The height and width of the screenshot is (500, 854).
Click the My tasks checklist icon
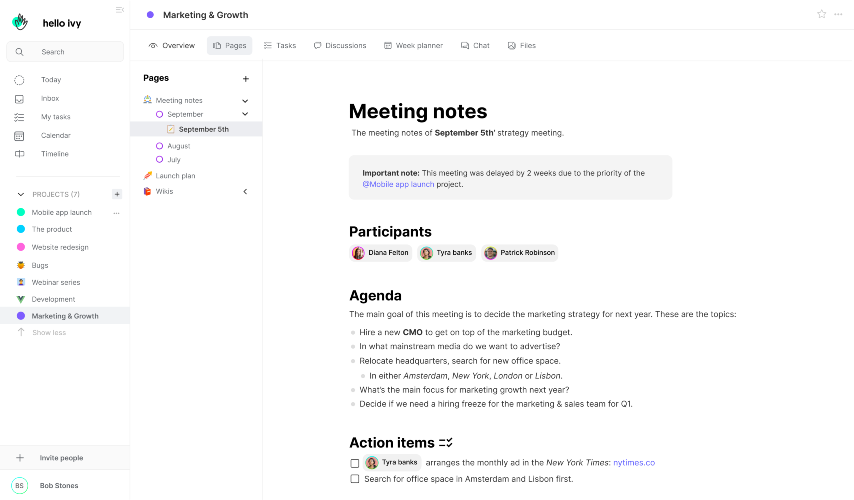[19, 117]
